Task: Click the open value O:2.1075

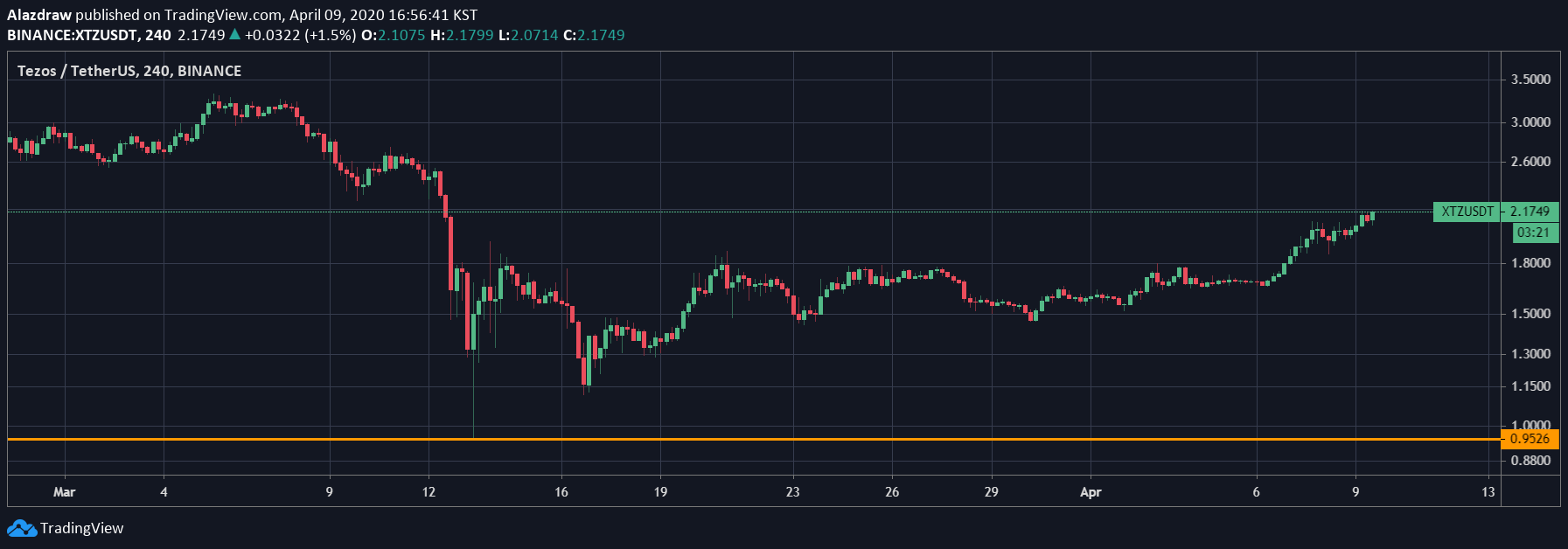Action: point(394,35)
